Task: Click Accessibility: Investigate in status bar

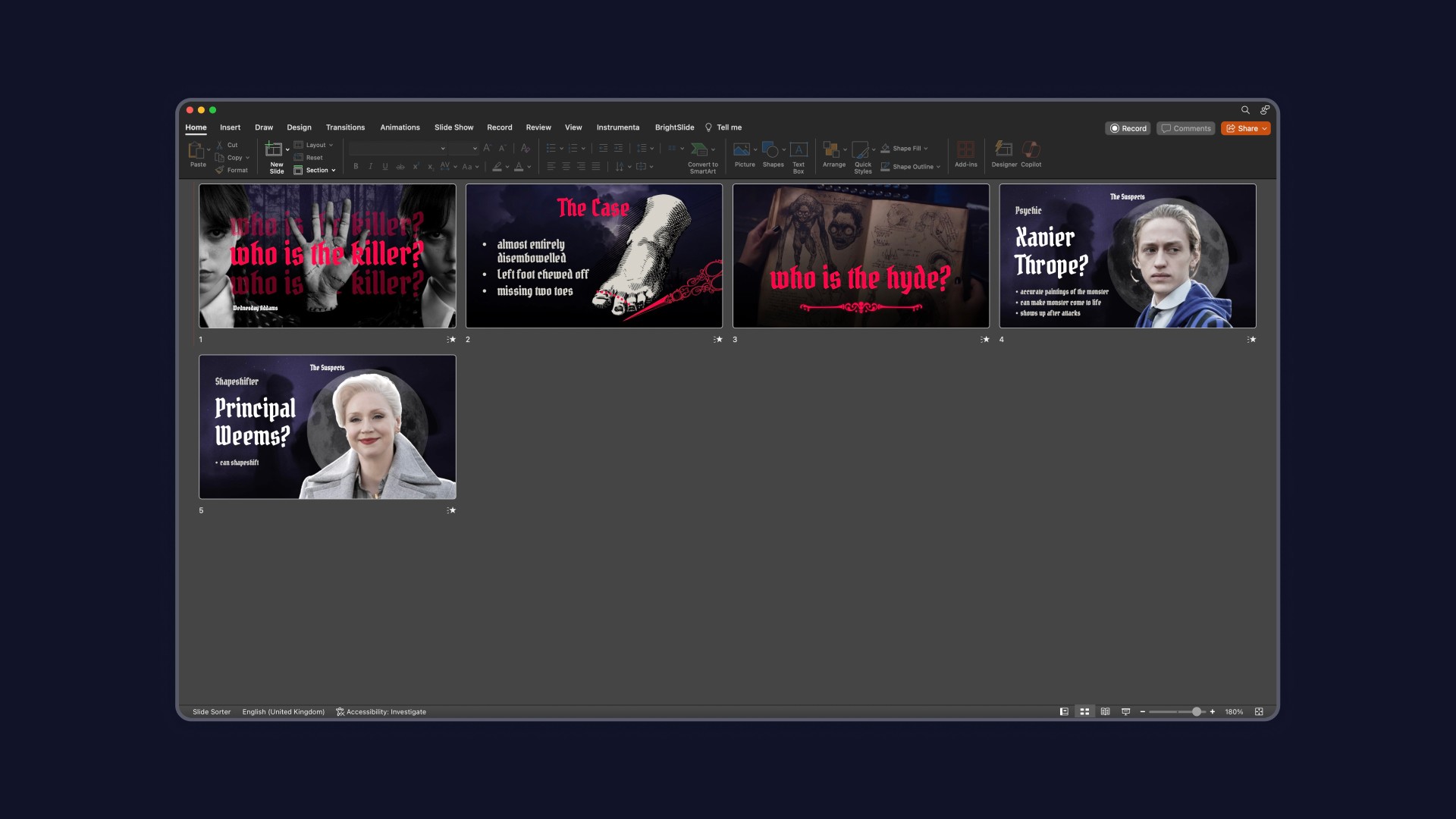Action: tap(381, 712)
